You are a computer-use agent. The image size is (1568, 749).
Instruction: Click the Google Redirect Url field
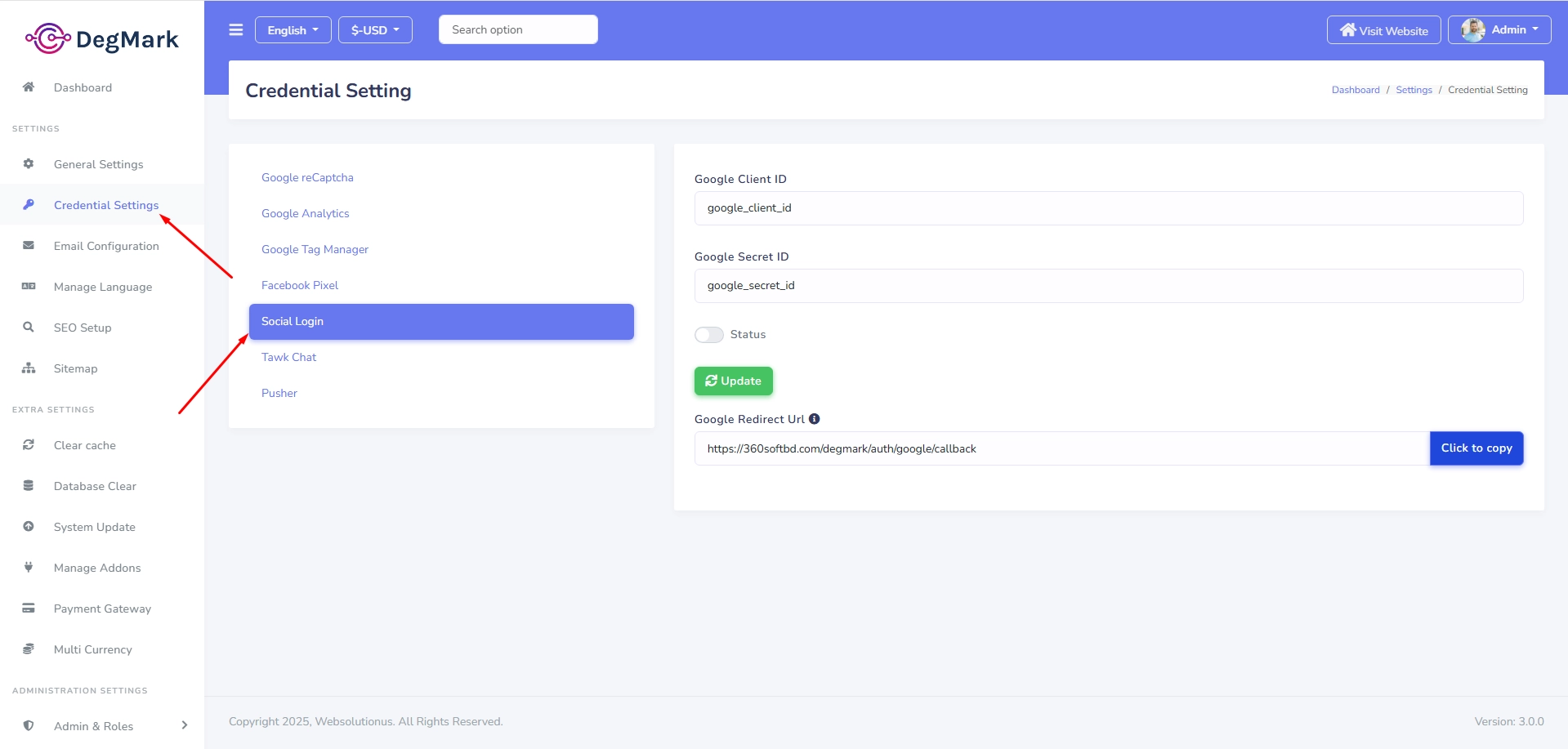tap(1061, 448)
